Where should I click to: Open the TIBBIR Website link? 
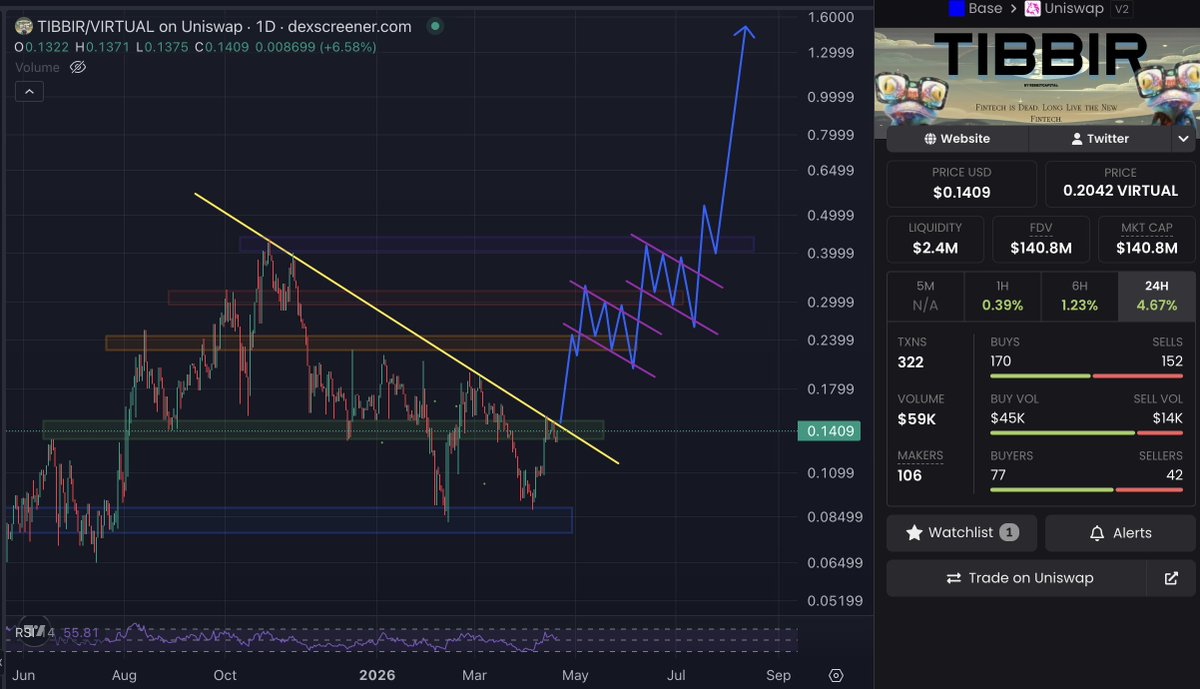957,139
